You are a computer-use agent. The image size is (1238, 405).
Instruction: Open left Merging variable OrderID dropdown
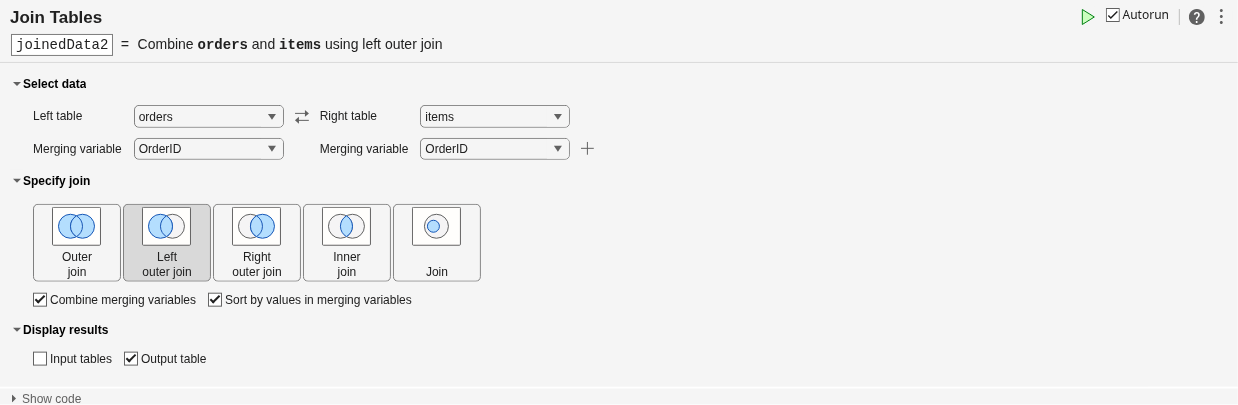(209, 149)
